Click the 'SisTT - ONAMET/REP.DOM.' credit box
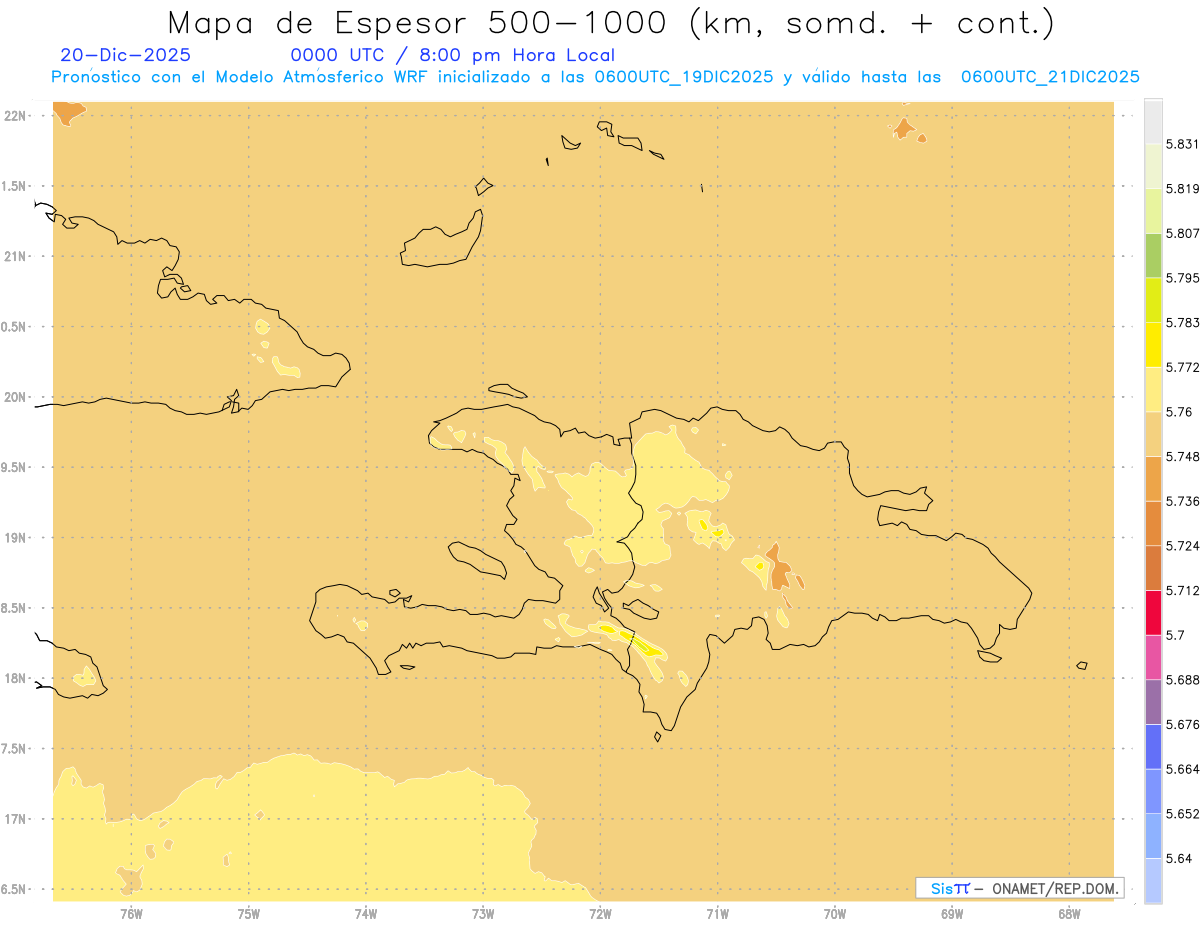The height and width of the screenshot is (927, 1200). [1019, 888]
